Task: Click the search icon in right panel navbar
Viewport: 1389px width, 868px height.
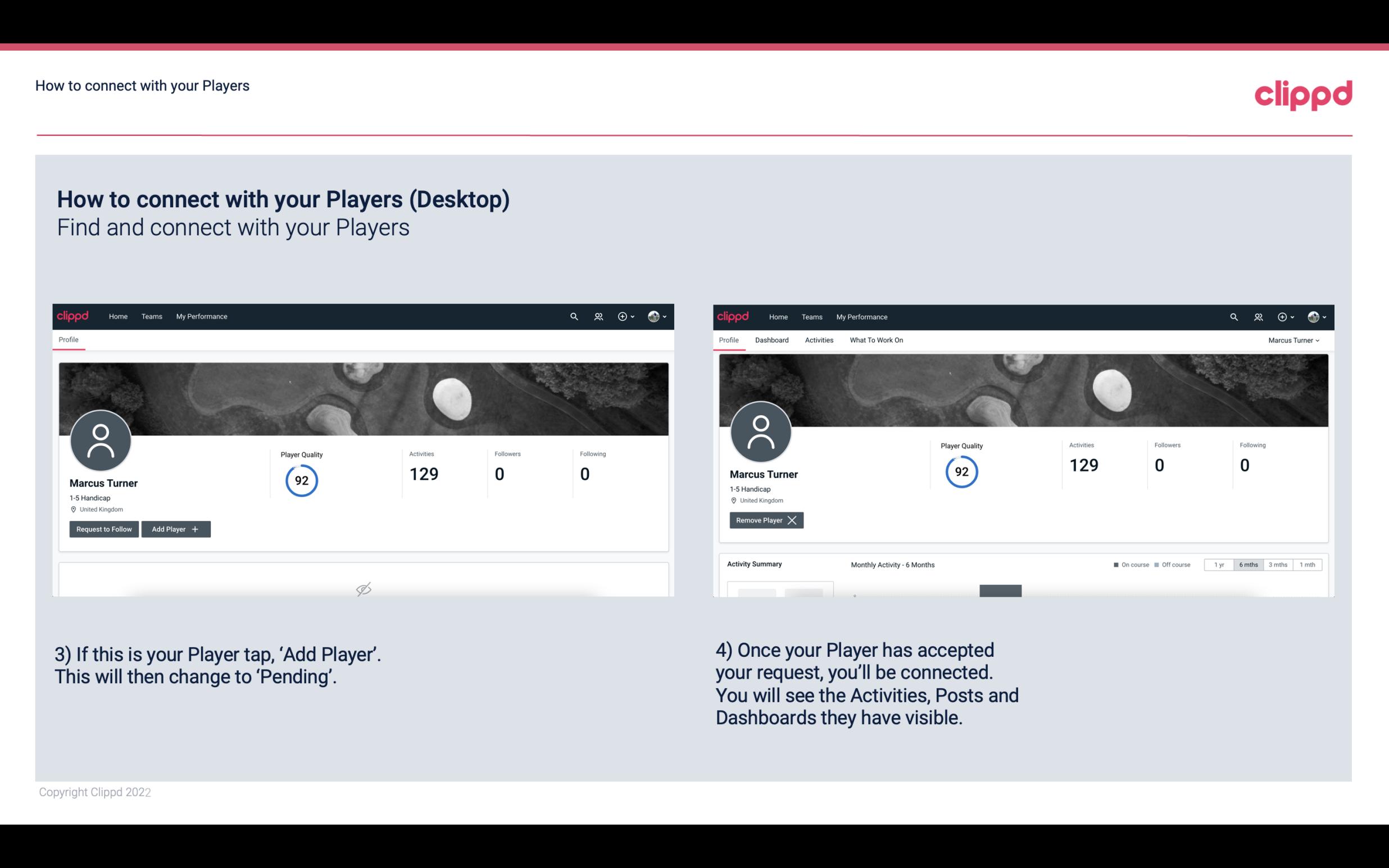Action: [1233, 317]
